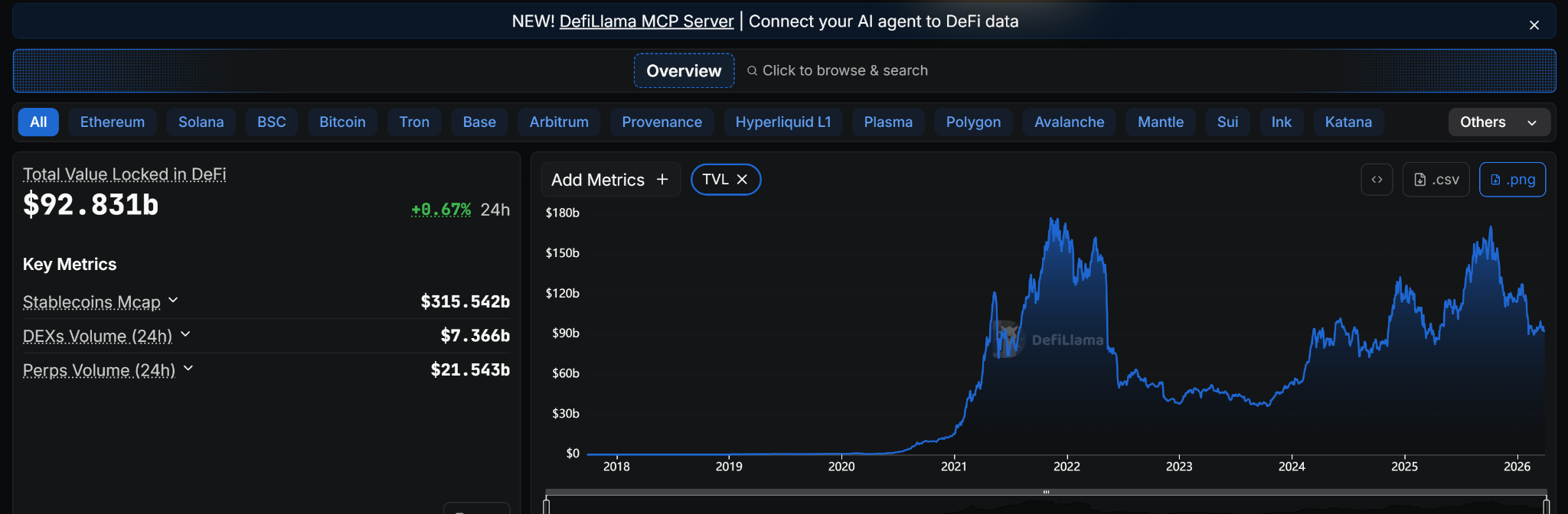Filter by the Hyperliquid L1 chain

pos(782,122)
